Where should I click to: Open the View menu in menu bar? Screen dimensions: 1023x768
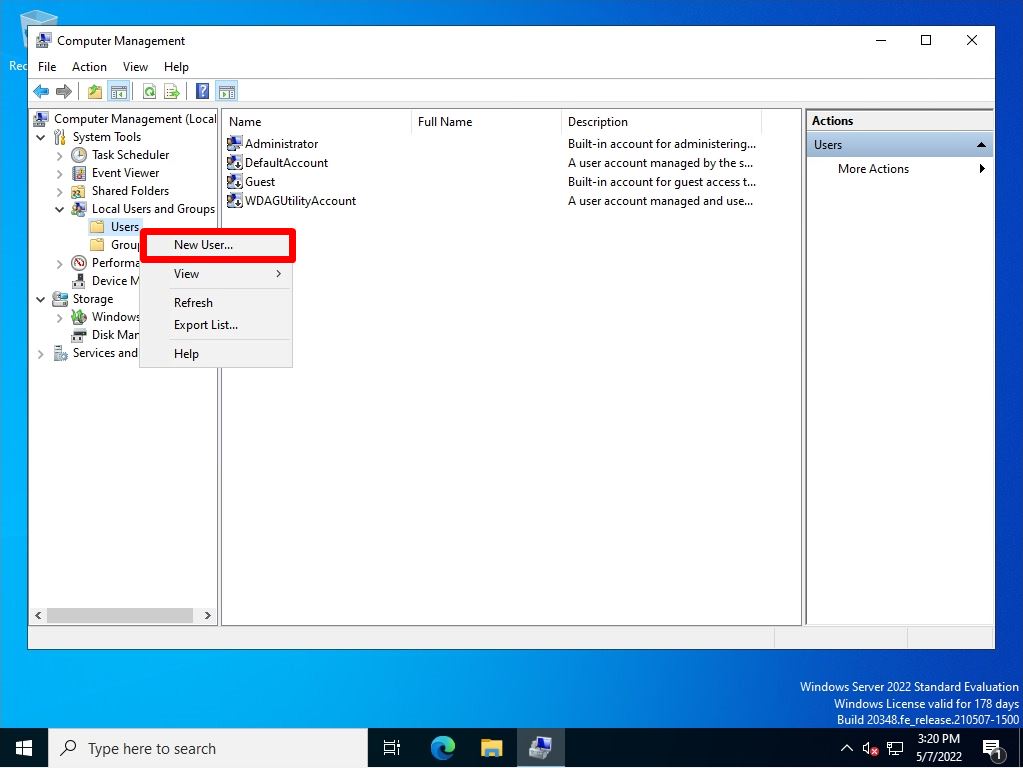click(x=135, y=67)
